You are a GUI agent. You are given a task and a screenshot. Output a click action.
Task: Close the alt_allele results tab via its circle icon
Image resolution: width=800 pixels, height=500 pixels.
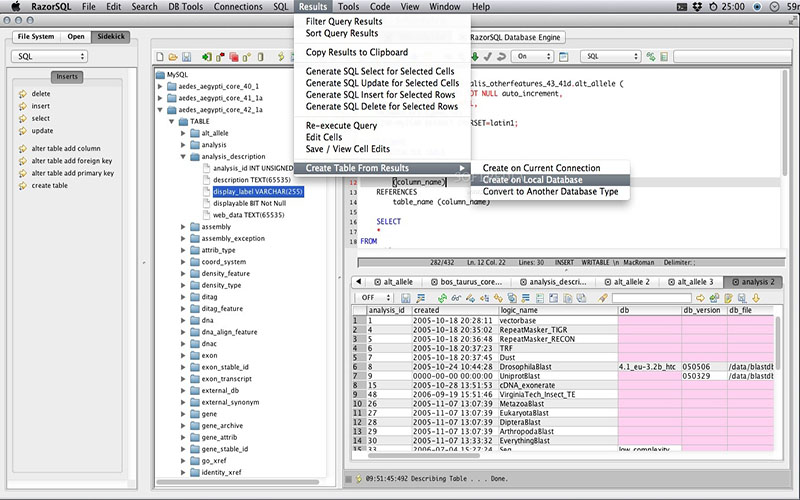tap(378, 282)
